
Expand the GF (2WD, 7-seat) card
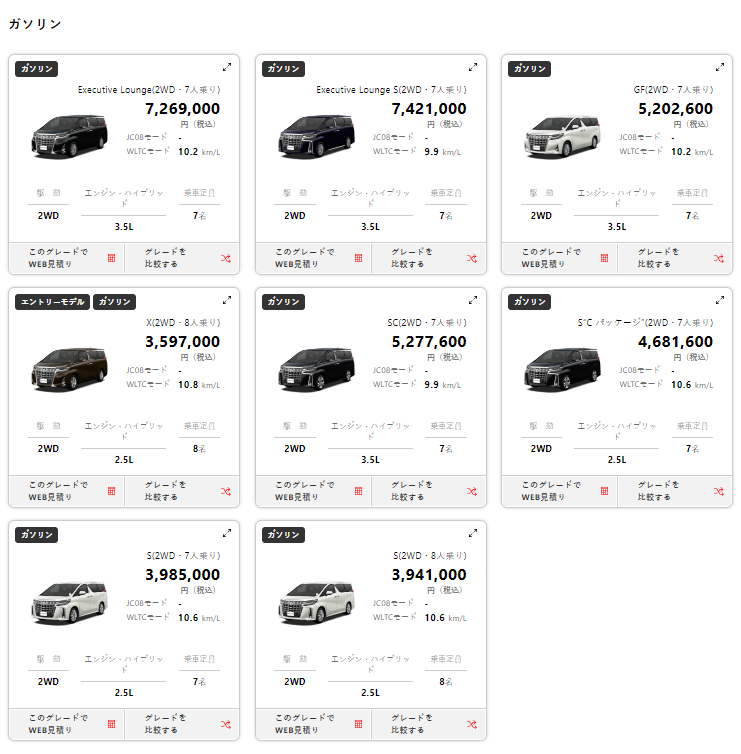point(720,67)
